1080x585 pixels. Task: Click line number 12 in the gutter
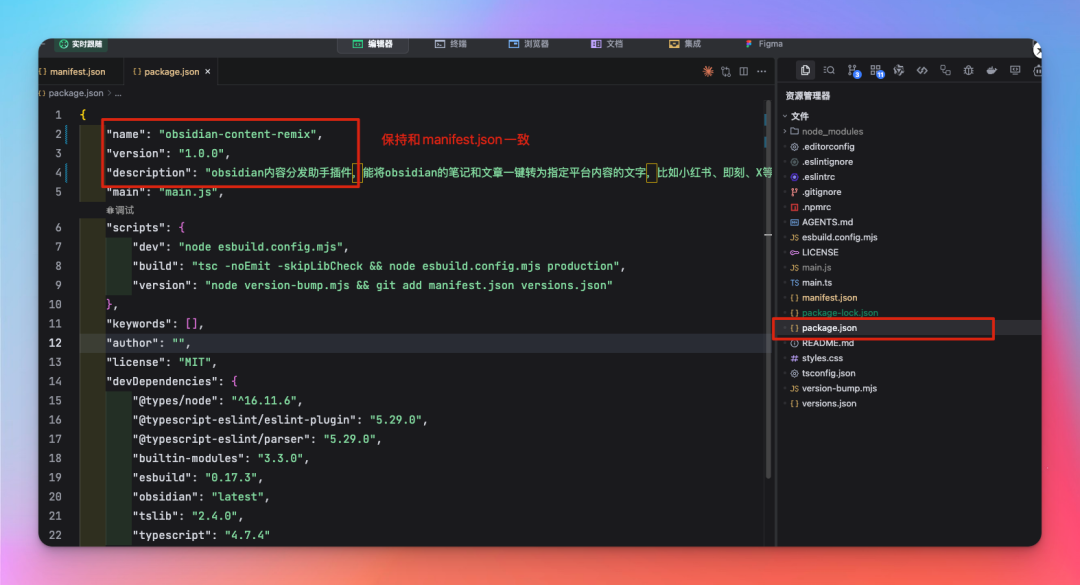pos(55,343)
